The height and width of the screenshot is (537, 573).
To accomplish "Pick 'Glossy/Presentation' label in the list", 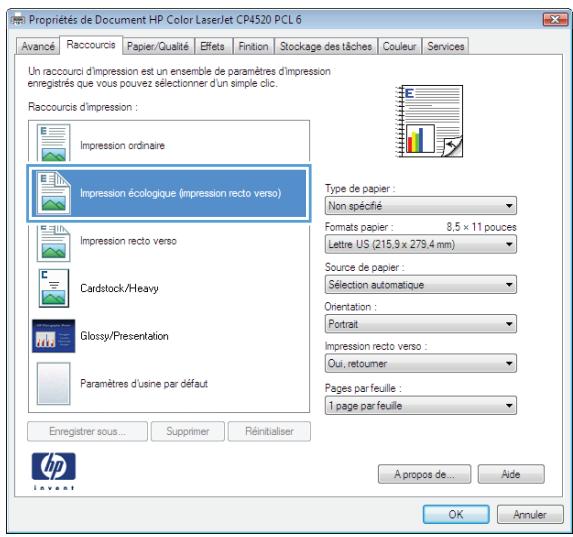I will (124, 336).
